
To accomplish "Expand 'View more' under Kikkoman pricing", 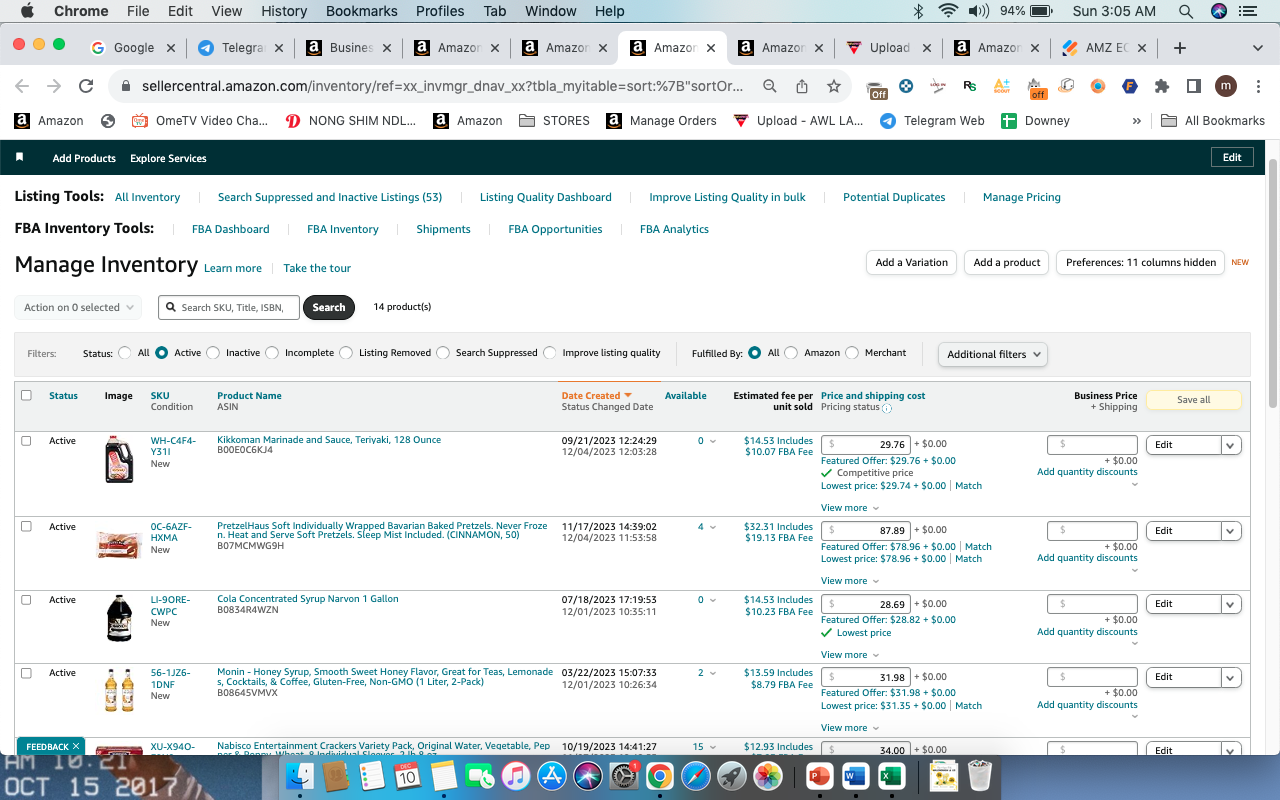I will coord(850,508).
